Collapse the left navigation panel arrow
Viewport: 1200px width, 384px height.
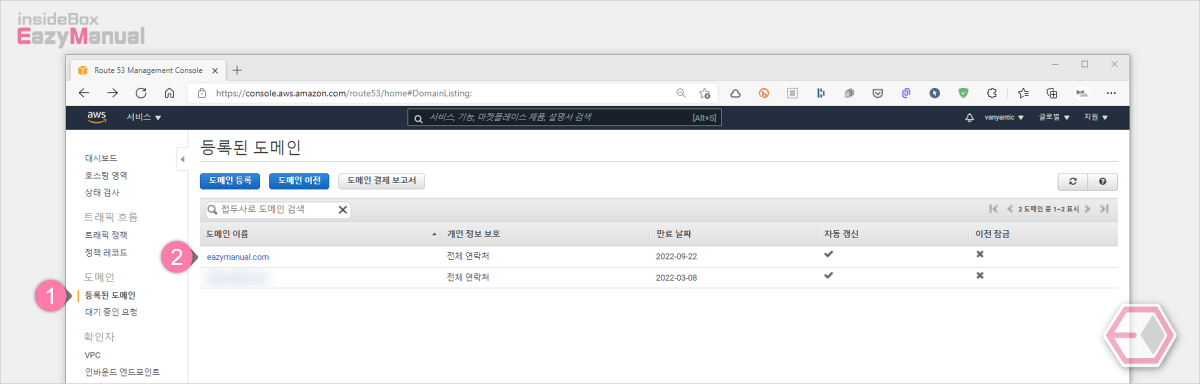(x=182, y=160)
